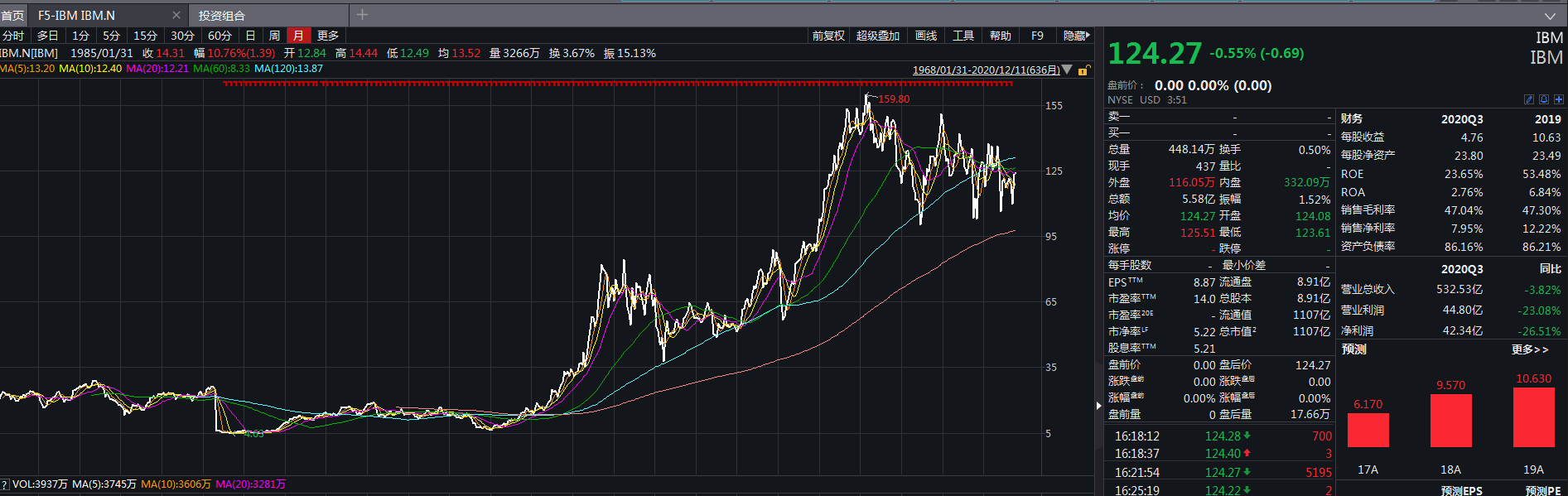
Task: Click the side panel collapse arrow
Action: pos(1099,406)
